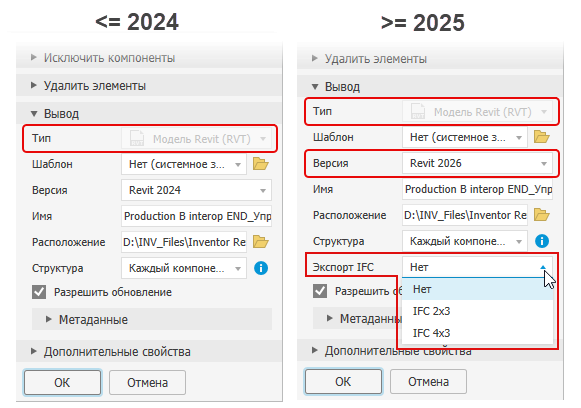Image resolution: width=581 pixels, height=408 pixels.
Task: Select IFC 4x3 export option
Action: (x=477, y=333)
